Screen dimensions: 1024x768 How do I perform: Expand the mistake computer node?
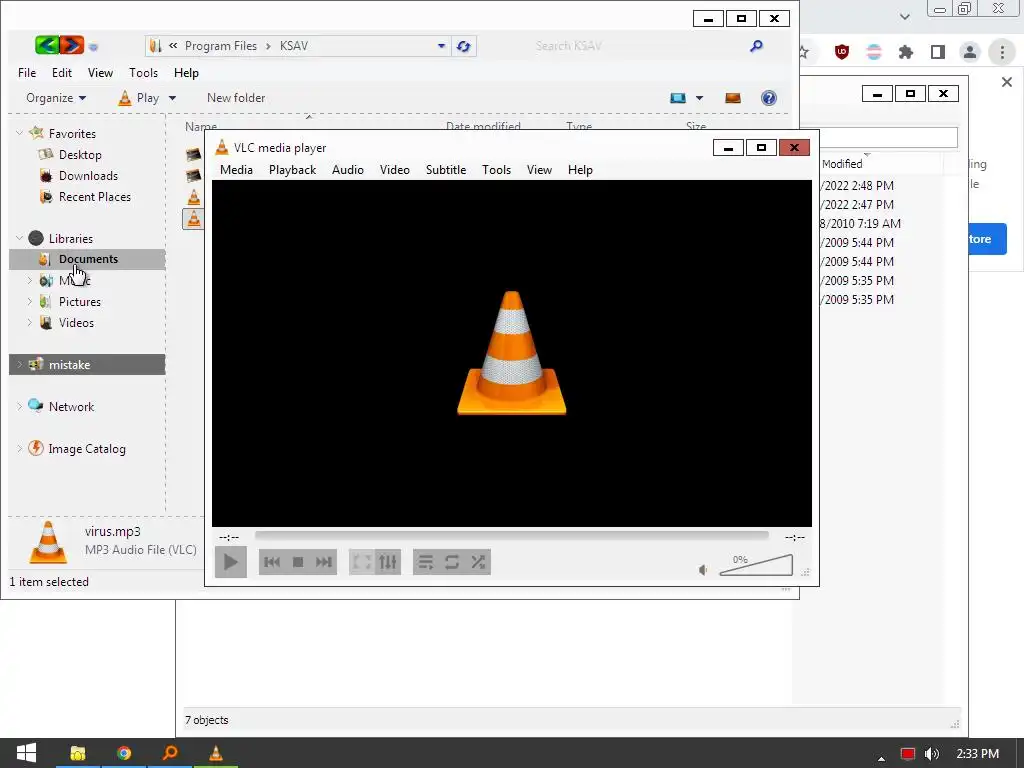[x=20, y=364]
